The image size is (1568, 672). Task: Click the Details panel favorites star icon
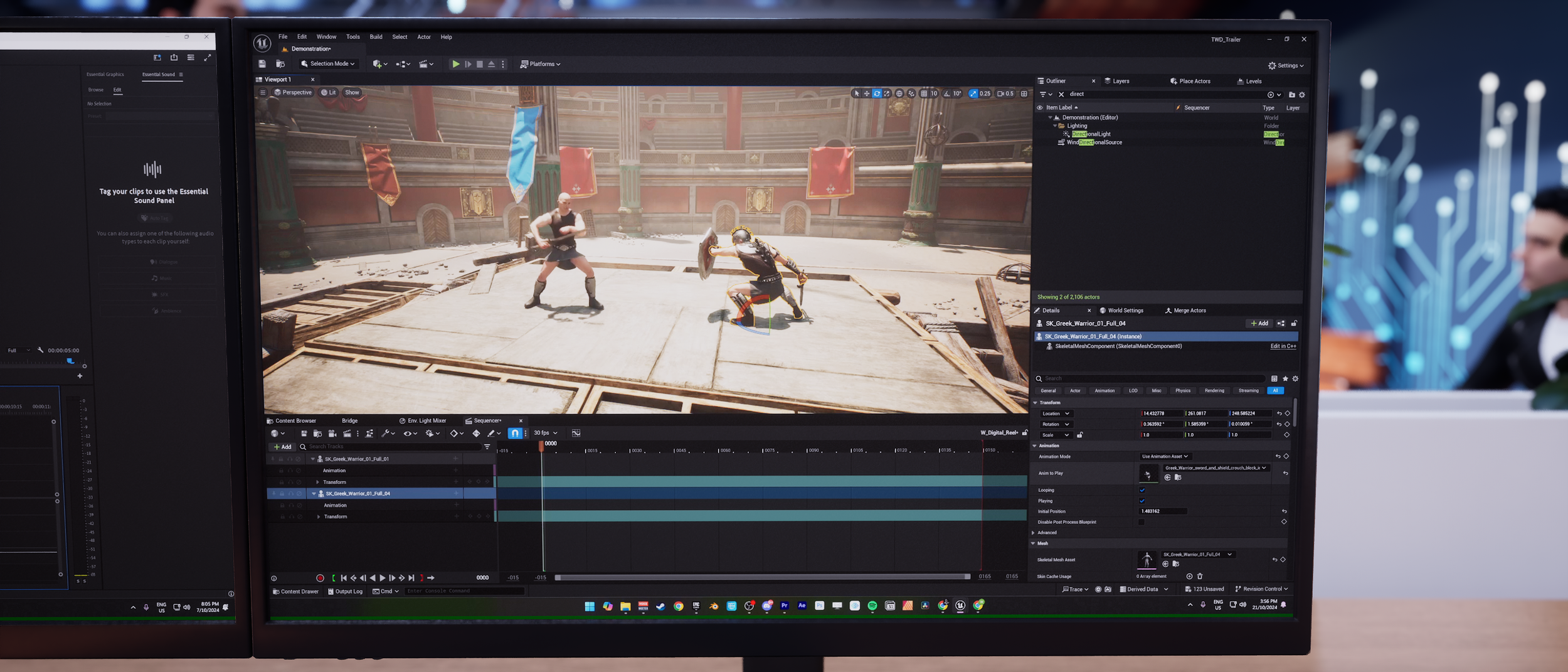pyautogui.click(x=1285, y=378)
